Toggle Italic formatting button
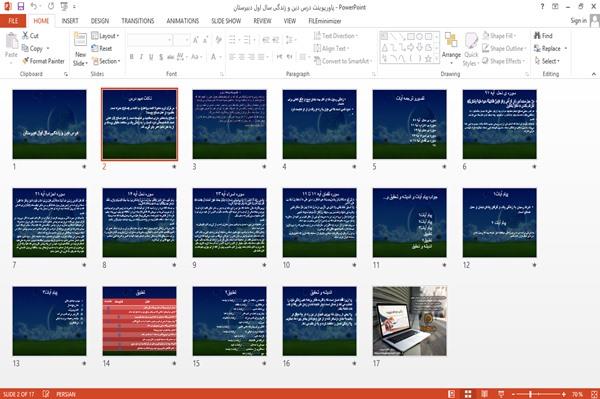 coord(141,57)
